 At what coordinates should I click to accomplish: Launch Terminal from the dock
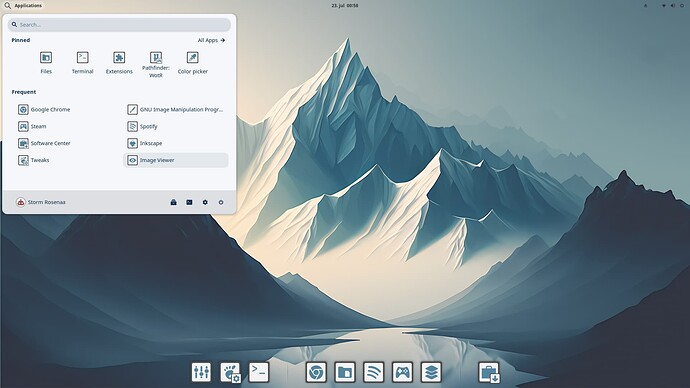(259, 372)
